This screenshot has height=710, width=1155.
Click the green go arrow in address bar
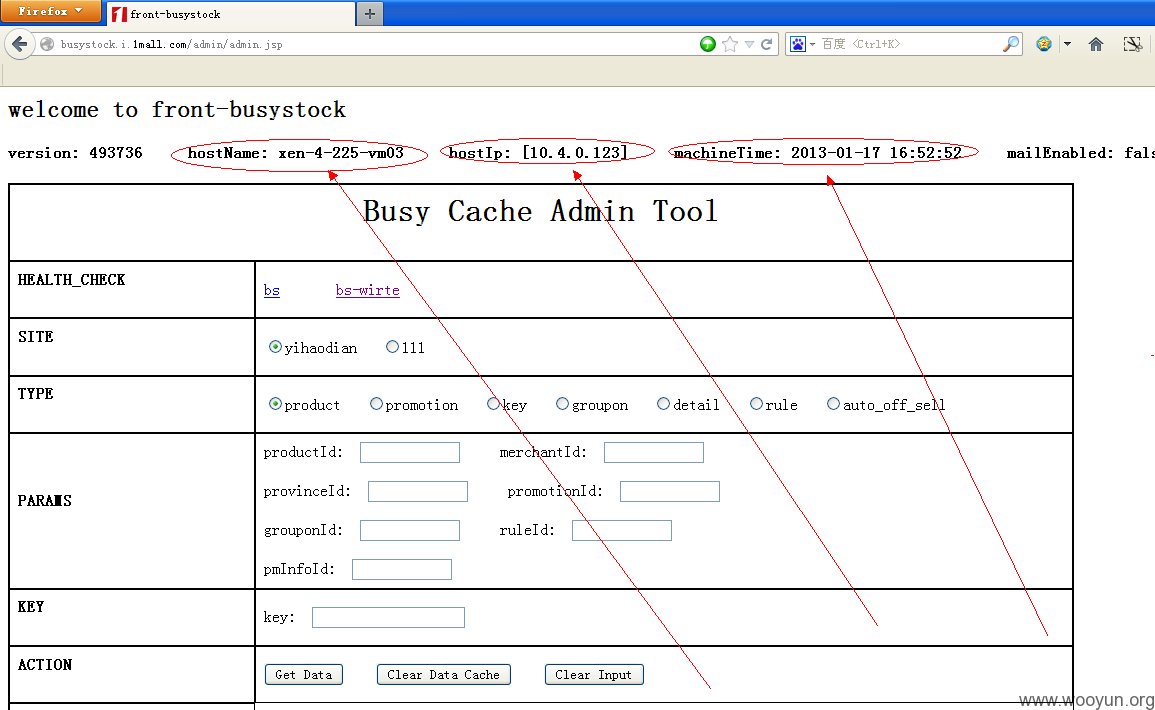coord(707,44)
